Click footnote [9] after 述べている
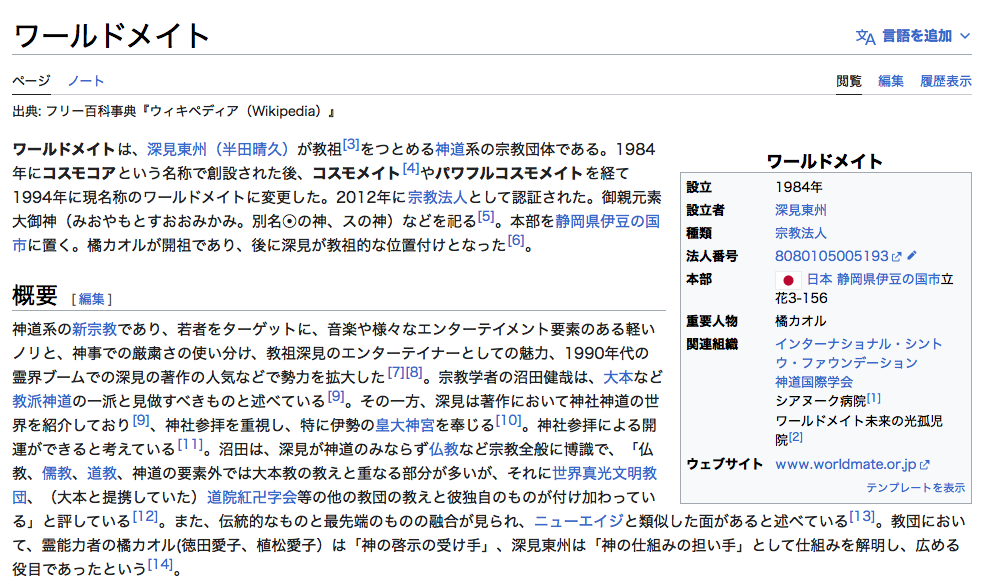This screenshot has width=982, height=586. coord(336,396)
